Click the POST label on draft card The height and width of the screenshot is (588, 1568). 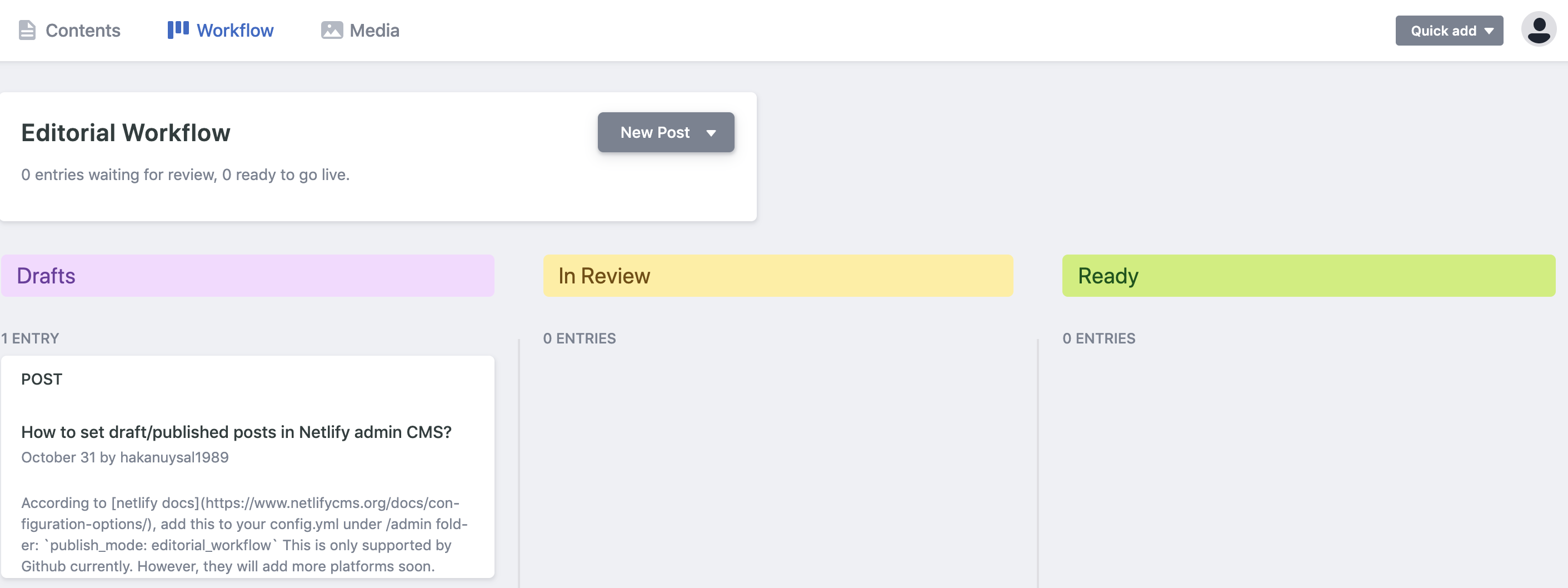[41, 379]
